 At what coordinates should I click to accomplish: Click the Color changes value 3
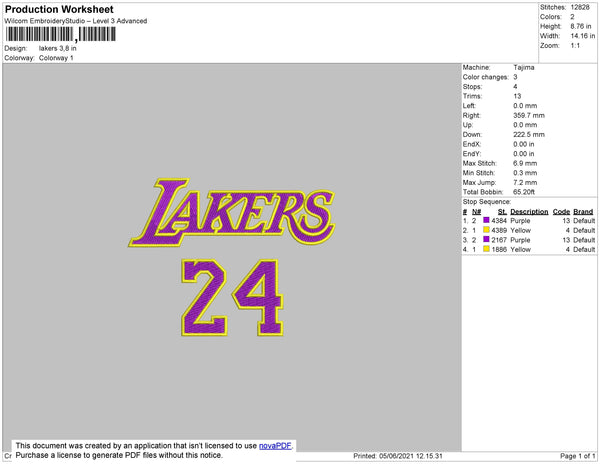point(515,77)
